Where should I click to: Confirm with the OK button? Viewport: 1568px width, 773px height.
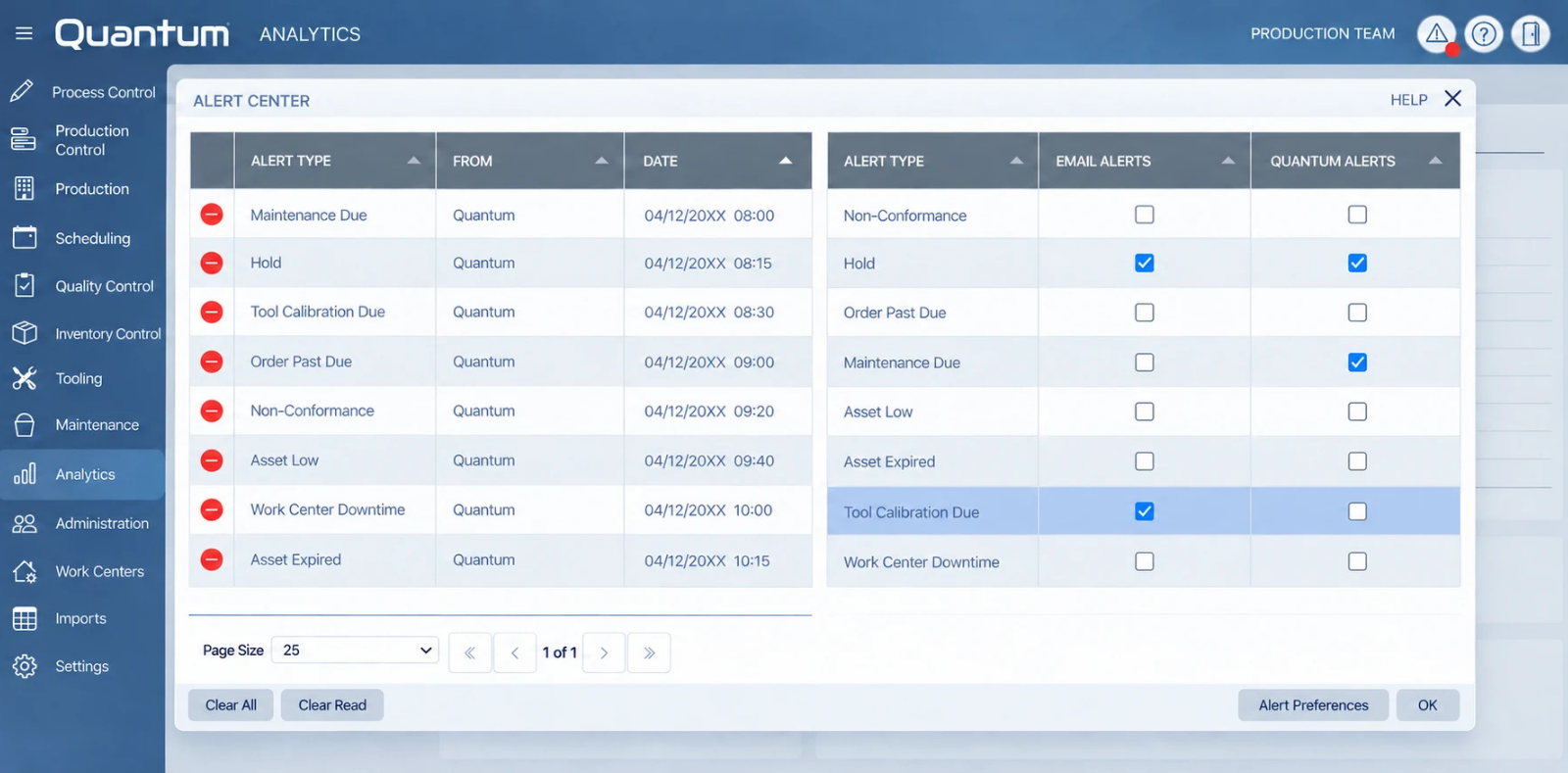pos(1428,705)
